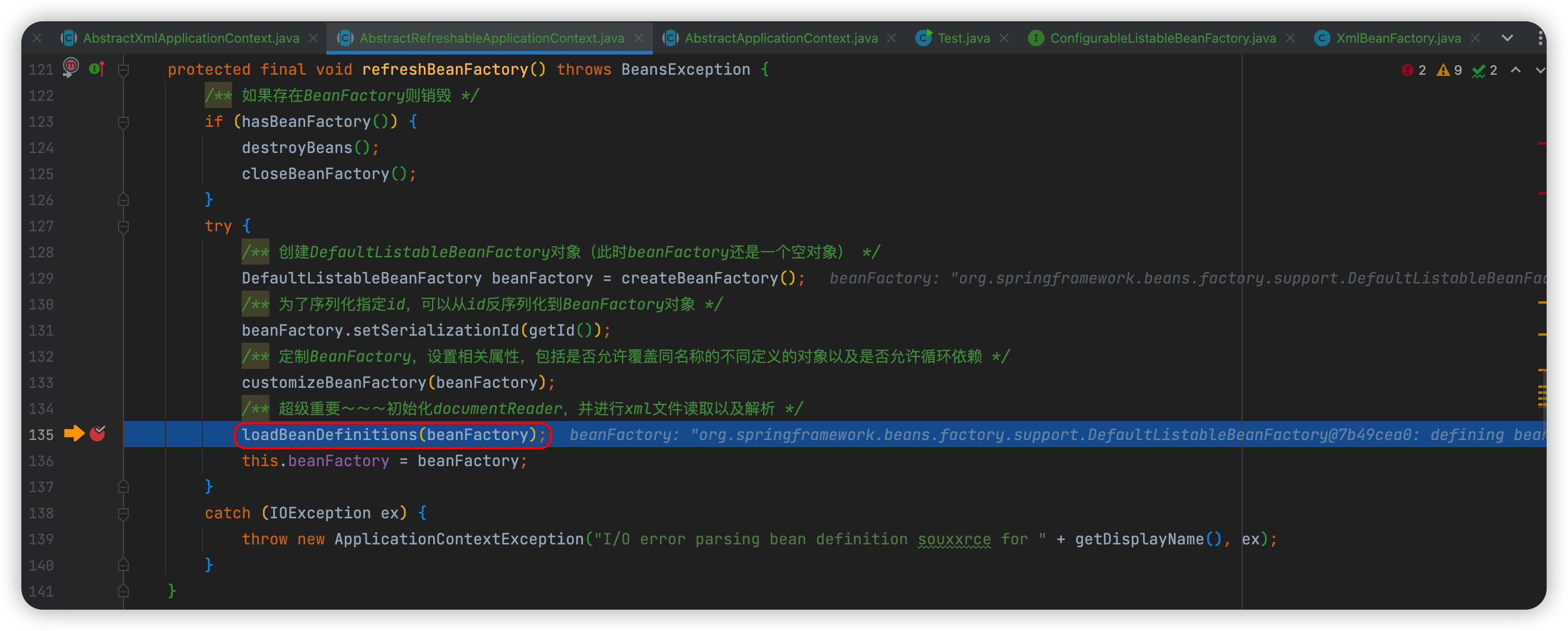Click the fold end marker on line 137
This screenshot has height=631, width=1568.
coord(123,487)
